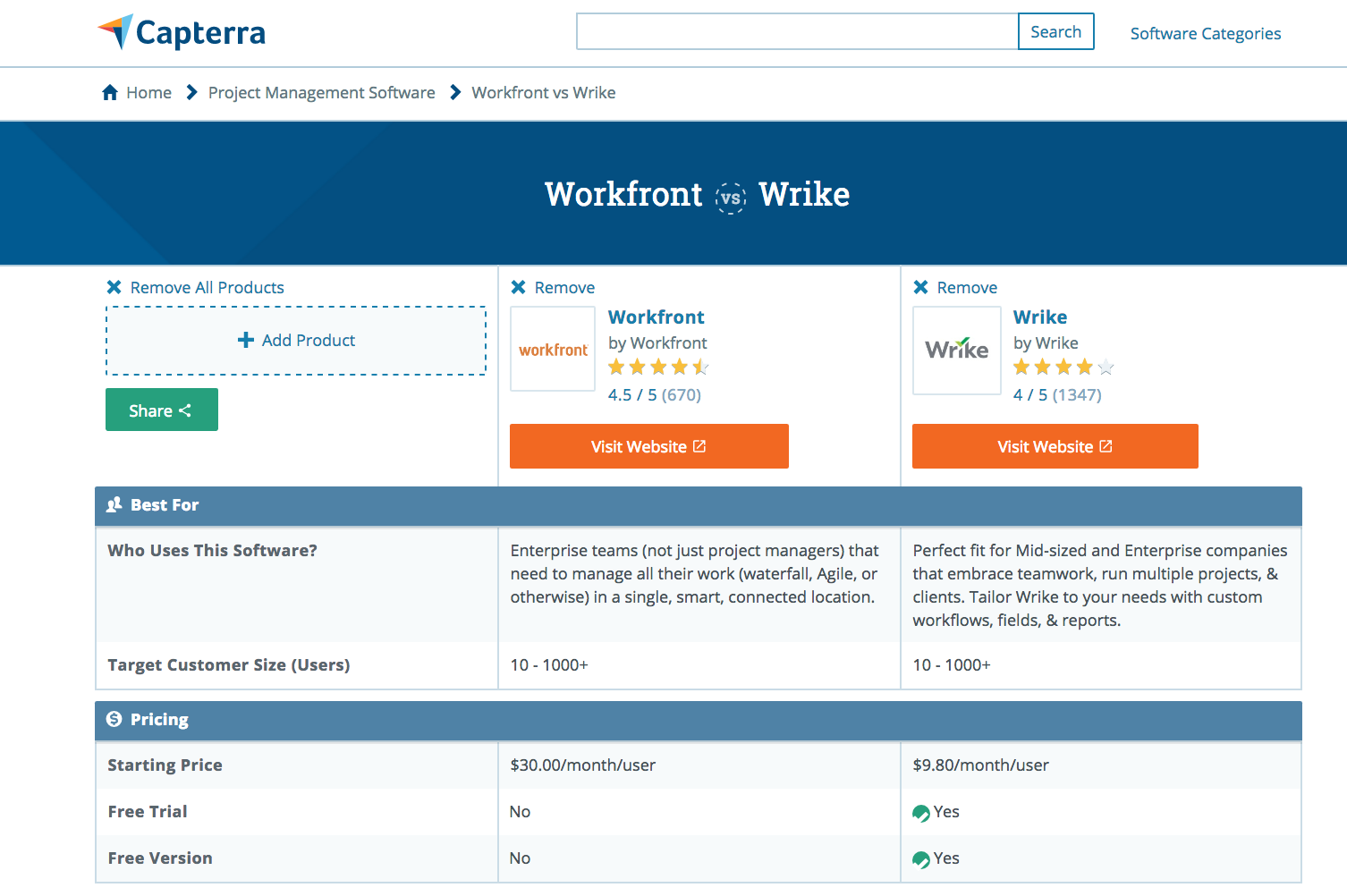The width and height of the screenshot is (1347, 896).
Task: Click the Home house icon in breadcrumb
Action: click(110, 92)
